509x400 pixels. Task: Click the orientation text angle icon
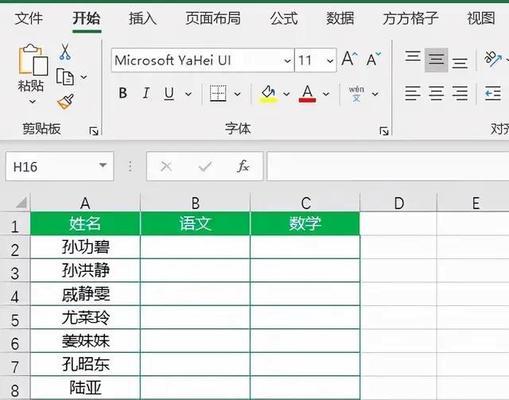[493, 59]
